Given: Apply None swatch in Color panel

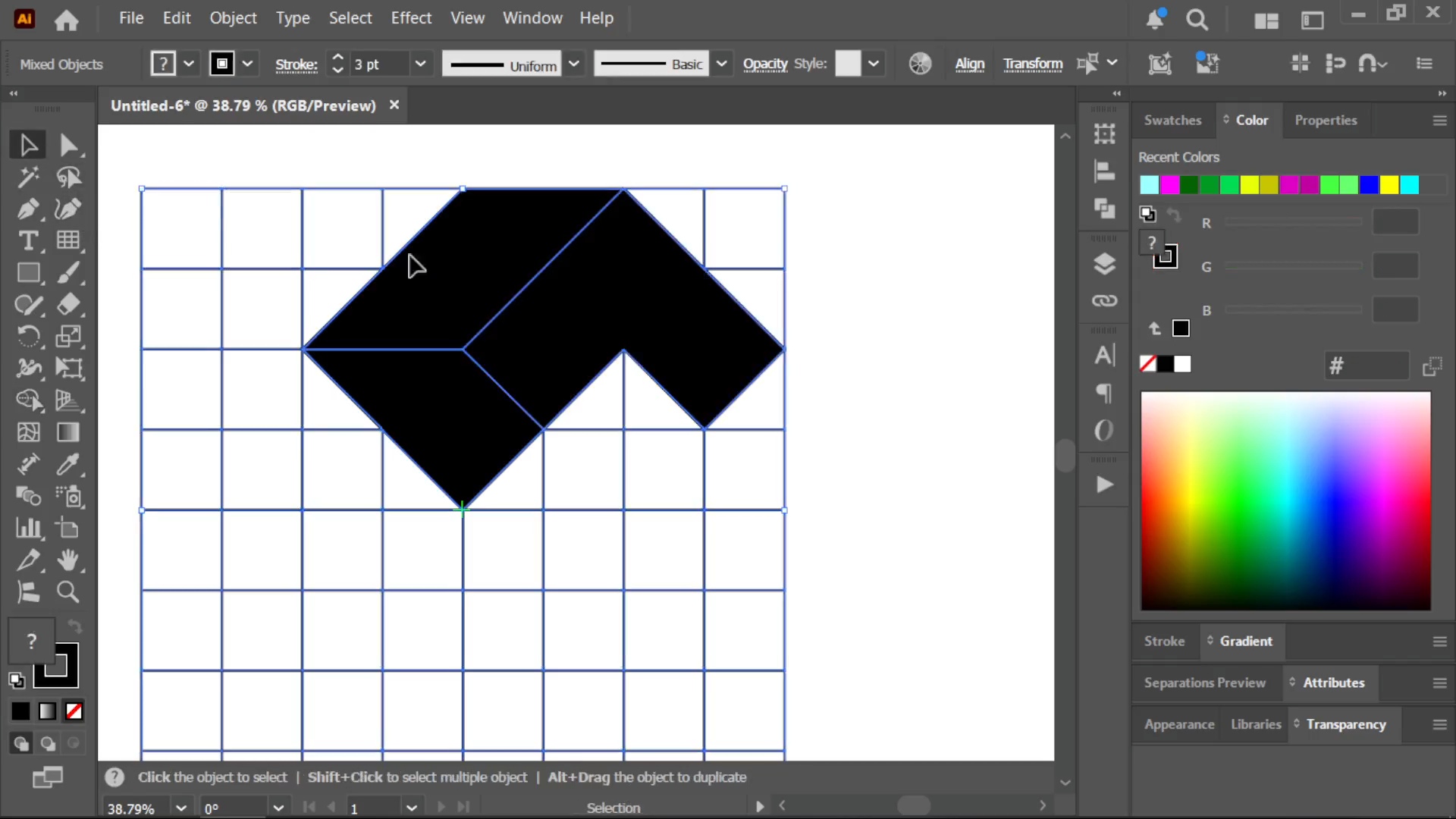Looking at the screenshot, I should (1147, 364).
